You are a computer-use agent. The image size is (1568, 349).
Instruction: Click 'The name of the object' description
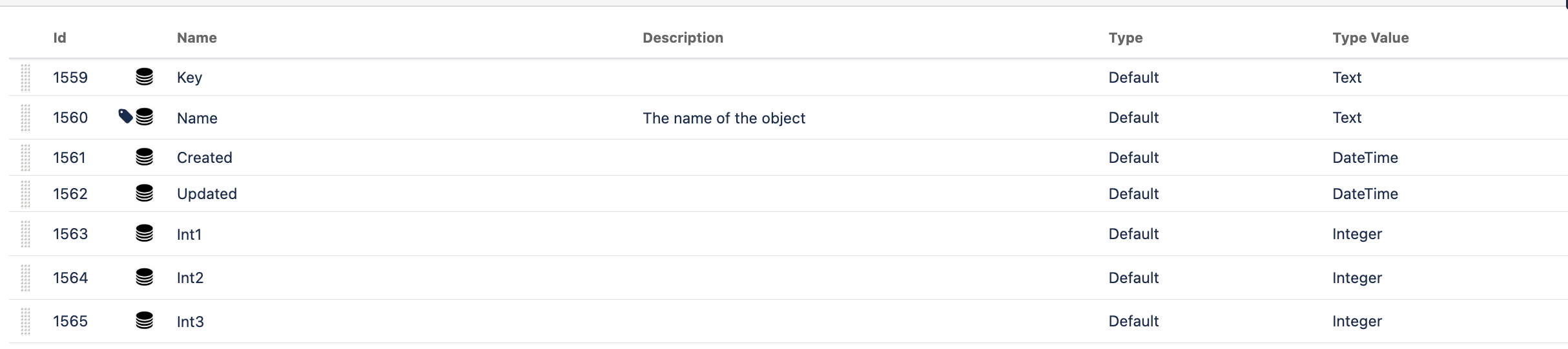click(x=723, y=118)
